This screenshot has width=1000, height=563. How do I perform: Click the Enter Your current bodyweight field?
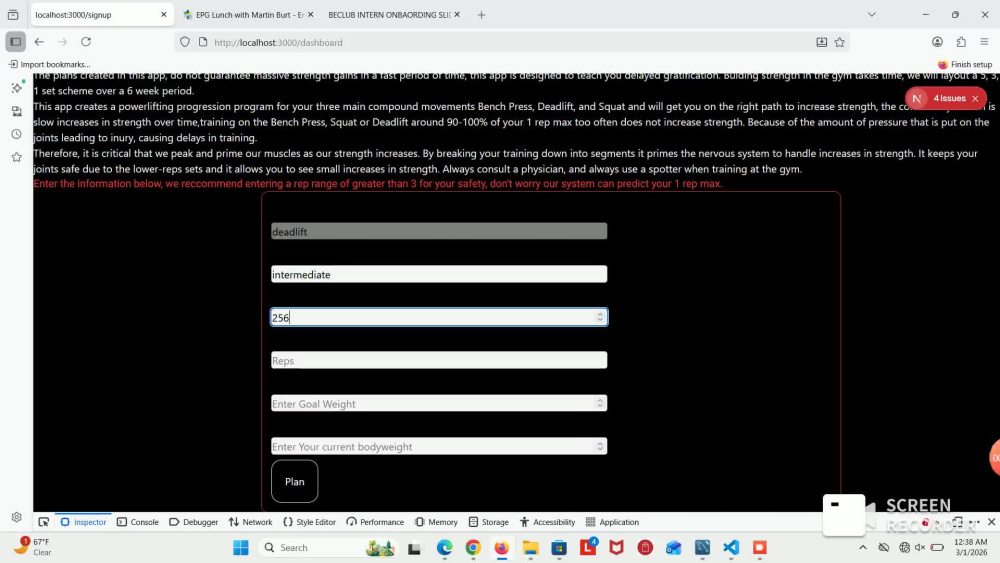[439, 446]
